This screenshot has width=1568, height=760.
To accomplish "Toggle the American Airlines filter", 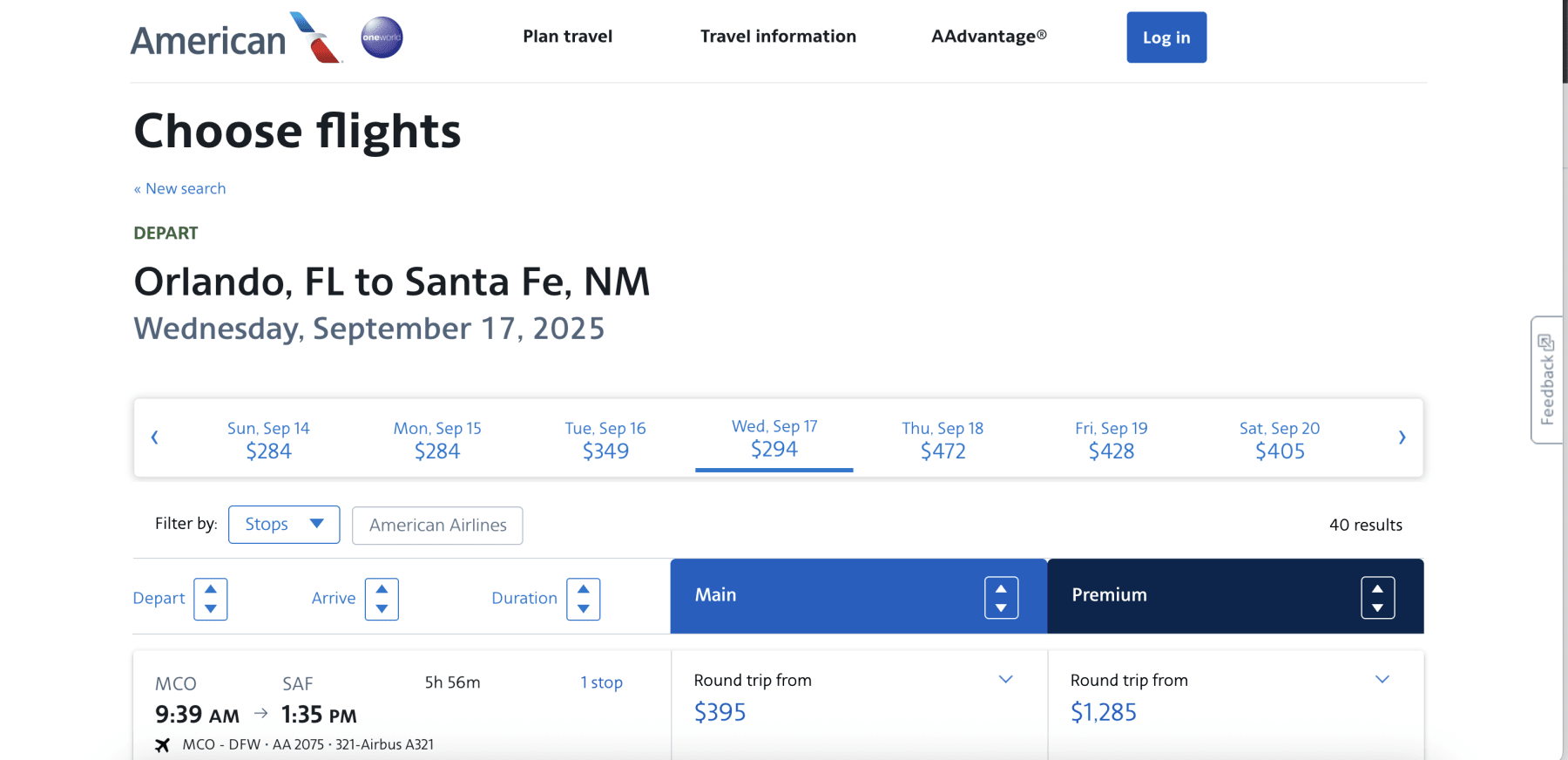I will pyautogui.click(x=437, y=526).
